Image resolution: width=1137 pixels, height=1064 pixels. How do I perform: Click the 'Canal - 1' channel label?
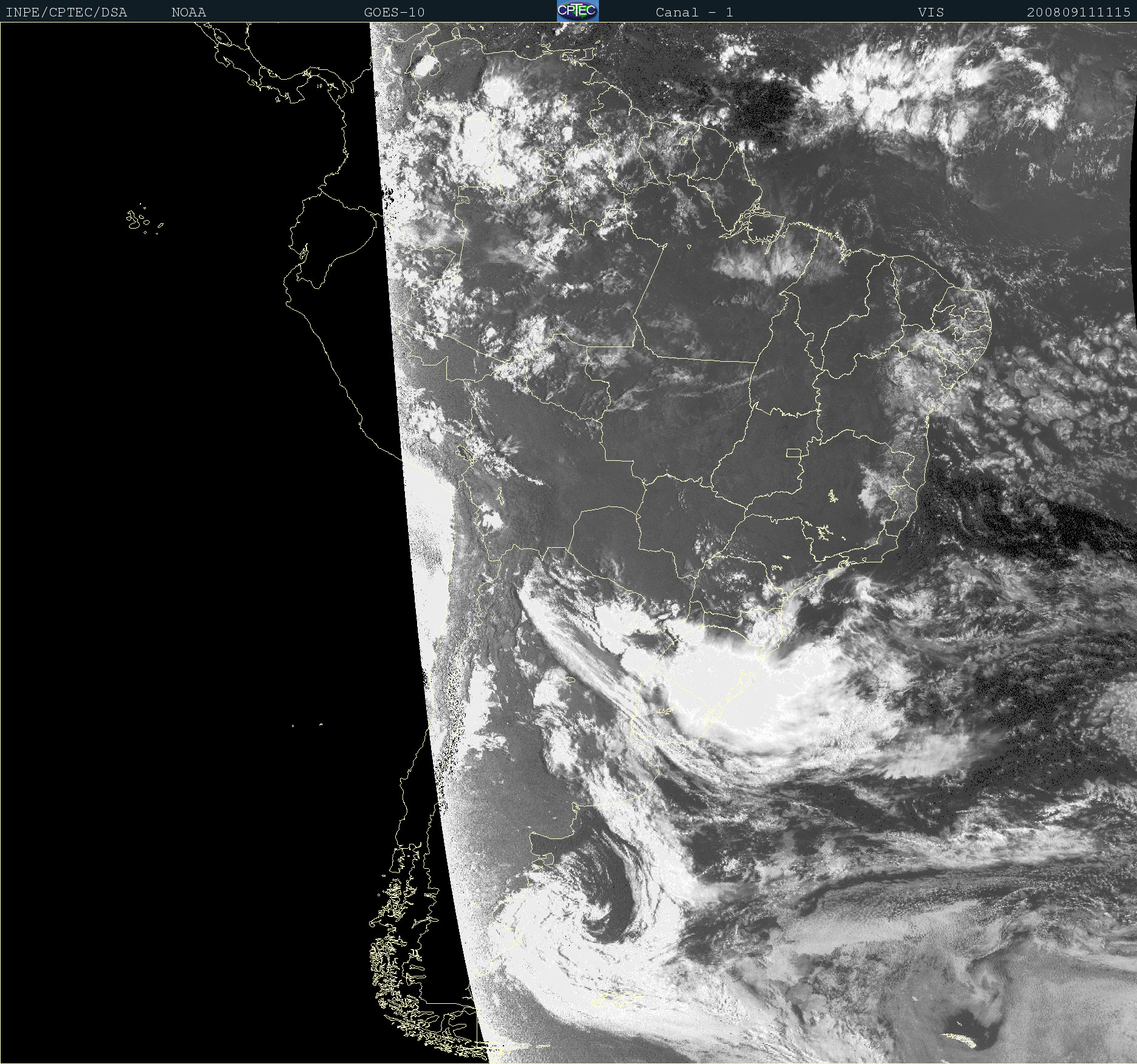694,12
